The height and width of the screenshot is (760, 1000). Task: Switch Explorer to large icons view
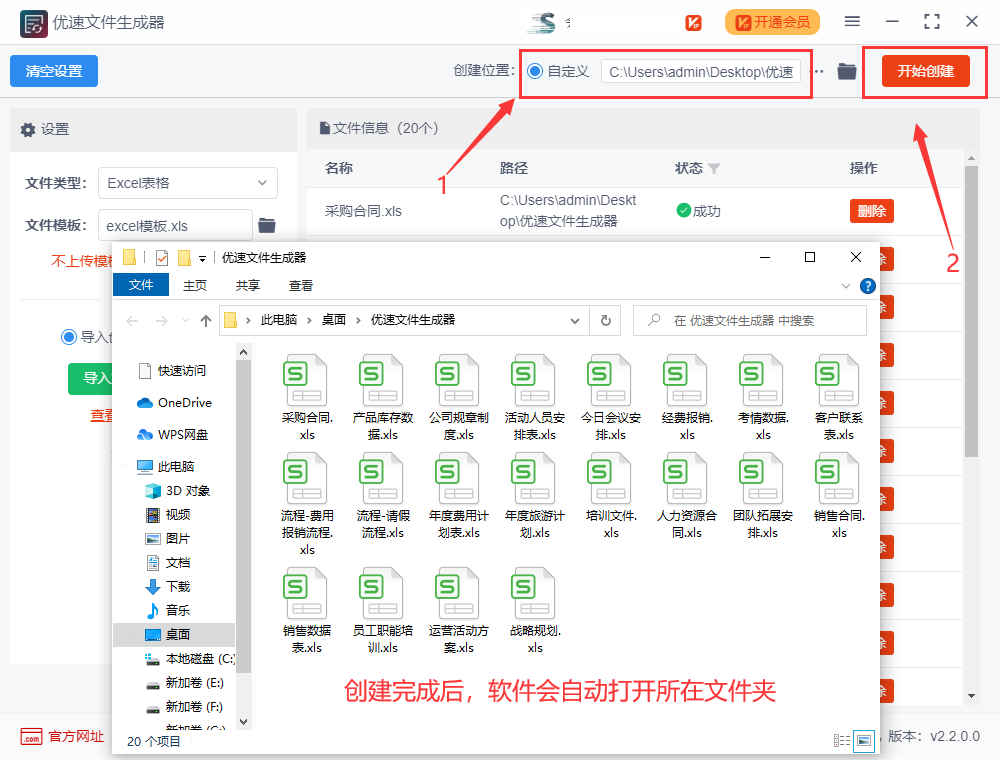[864, 740]
